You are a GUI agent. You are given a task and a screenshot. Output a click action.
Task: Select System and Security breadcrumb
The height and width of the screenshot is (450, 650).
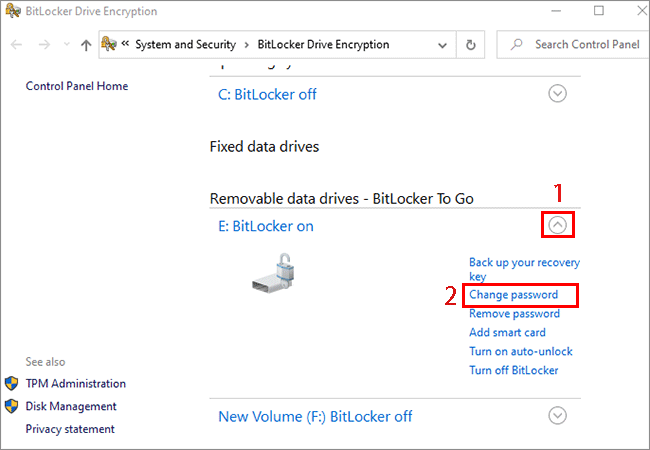click(185, 44)
